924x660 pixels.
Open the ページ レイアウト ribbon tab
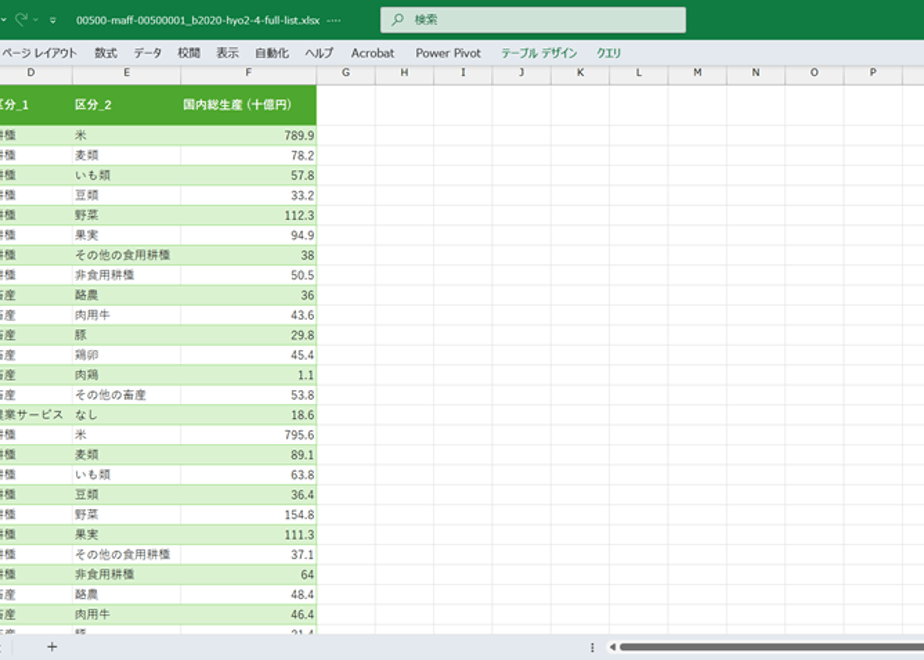[x=39, y=53]
